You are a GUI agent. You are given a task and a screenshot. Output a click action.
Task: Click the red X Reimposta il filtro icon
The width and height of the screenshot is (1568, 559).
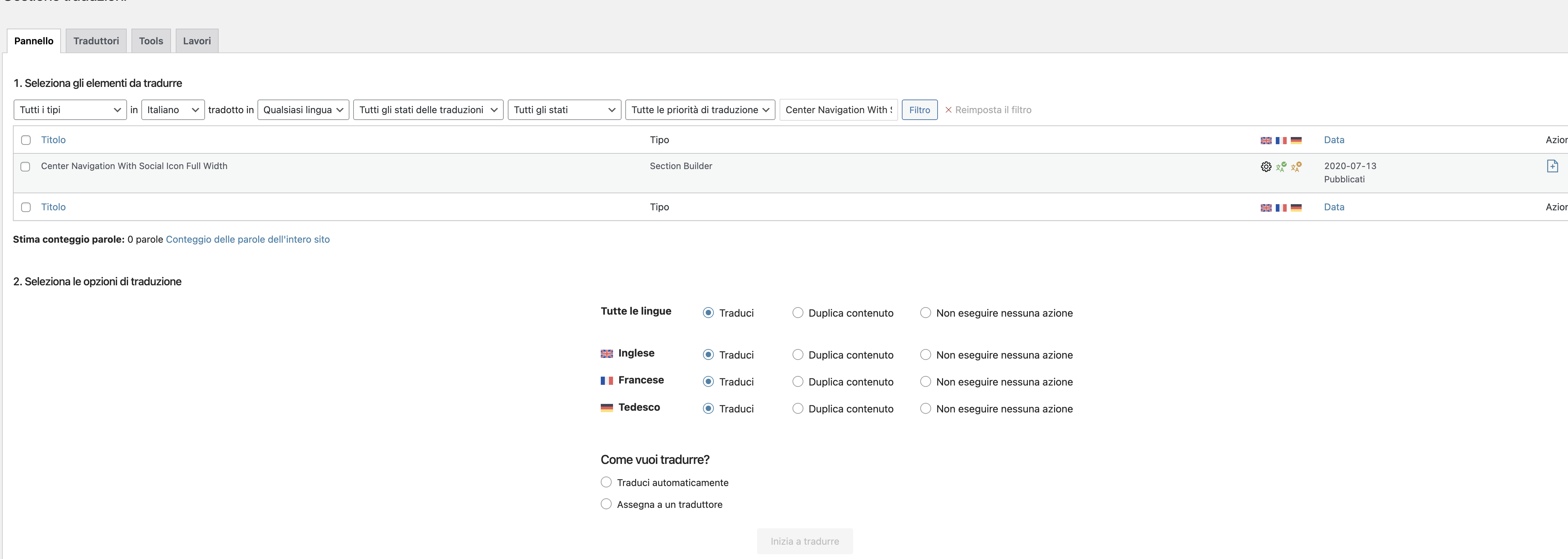(948, 110)
